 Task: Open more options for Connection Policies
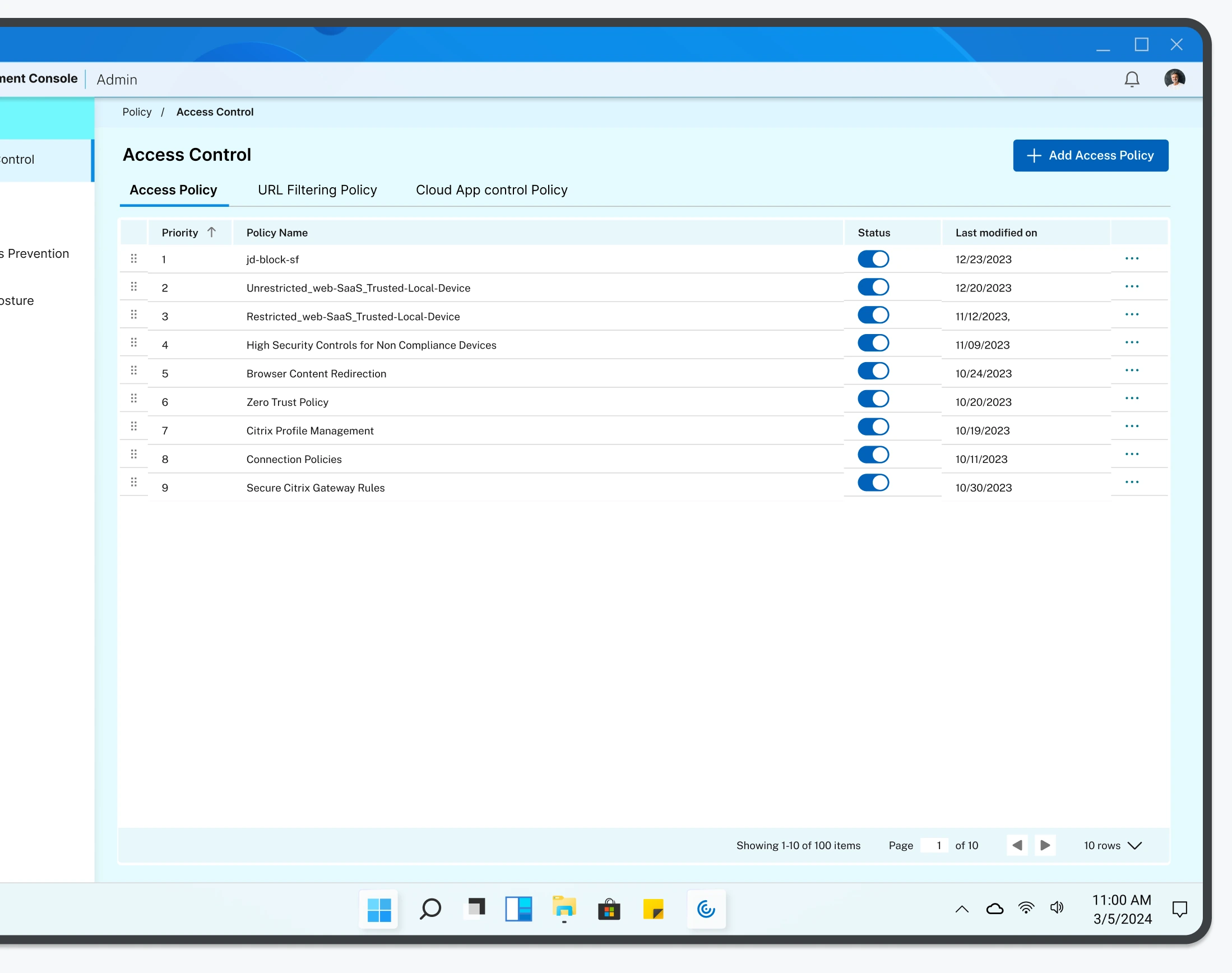tap(1132, 454)
